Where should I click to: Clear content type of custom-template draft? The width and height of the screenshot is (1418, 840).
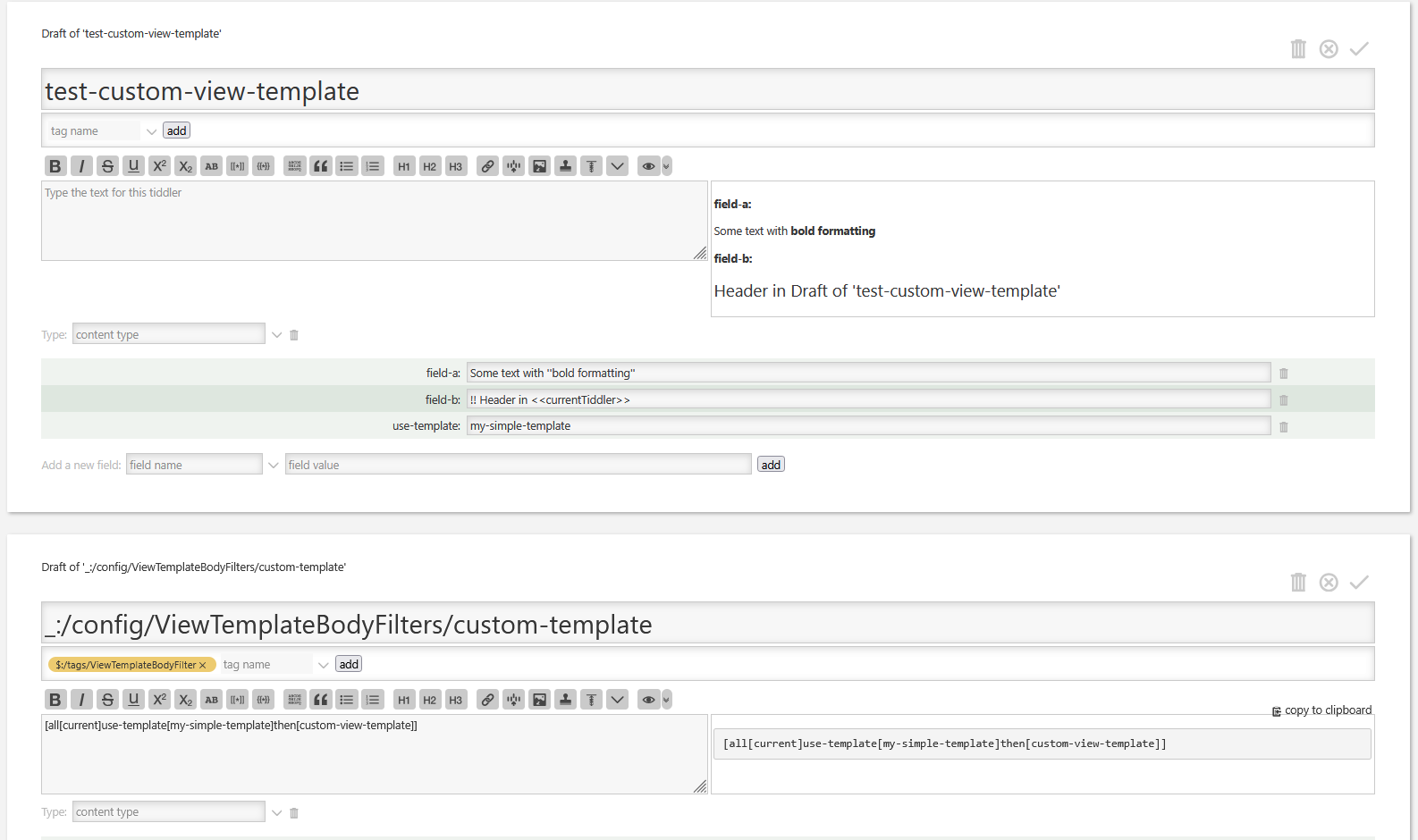click(293, 813)
